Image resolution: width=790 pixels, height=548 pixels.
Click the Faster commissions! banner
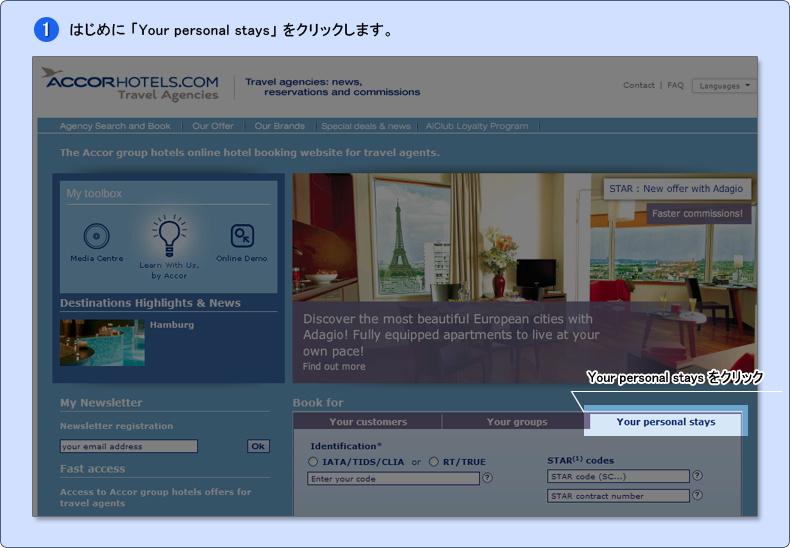point(698,214)
